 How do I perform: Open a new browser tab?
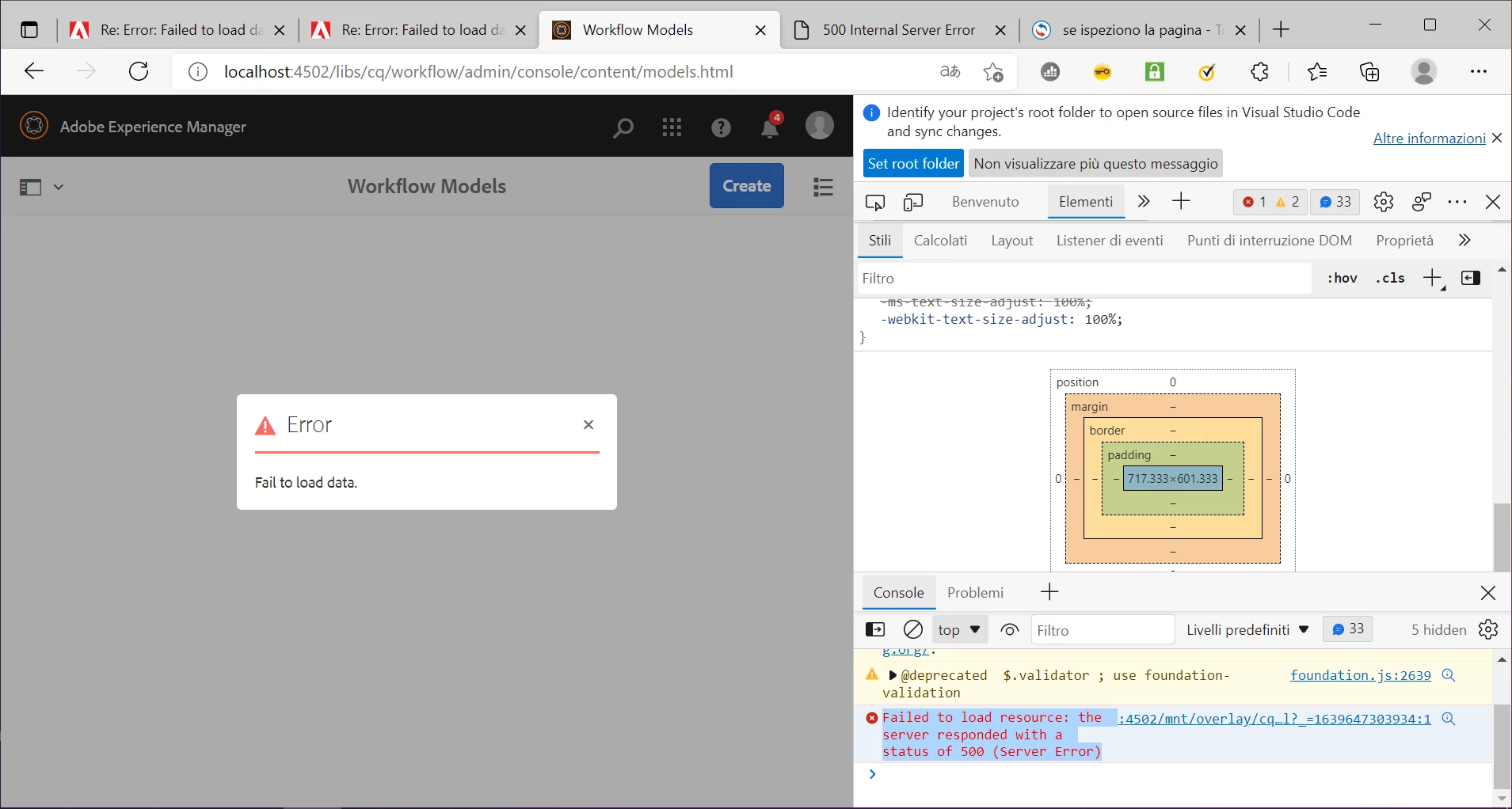[1281, 30]
